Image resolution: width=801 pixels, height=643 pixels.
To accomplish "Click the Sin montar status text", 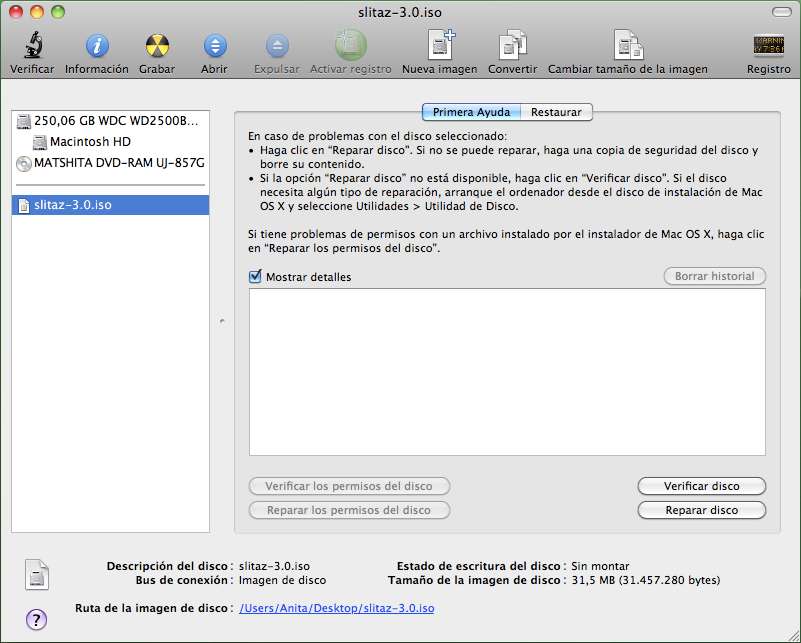I will [600, 566].
